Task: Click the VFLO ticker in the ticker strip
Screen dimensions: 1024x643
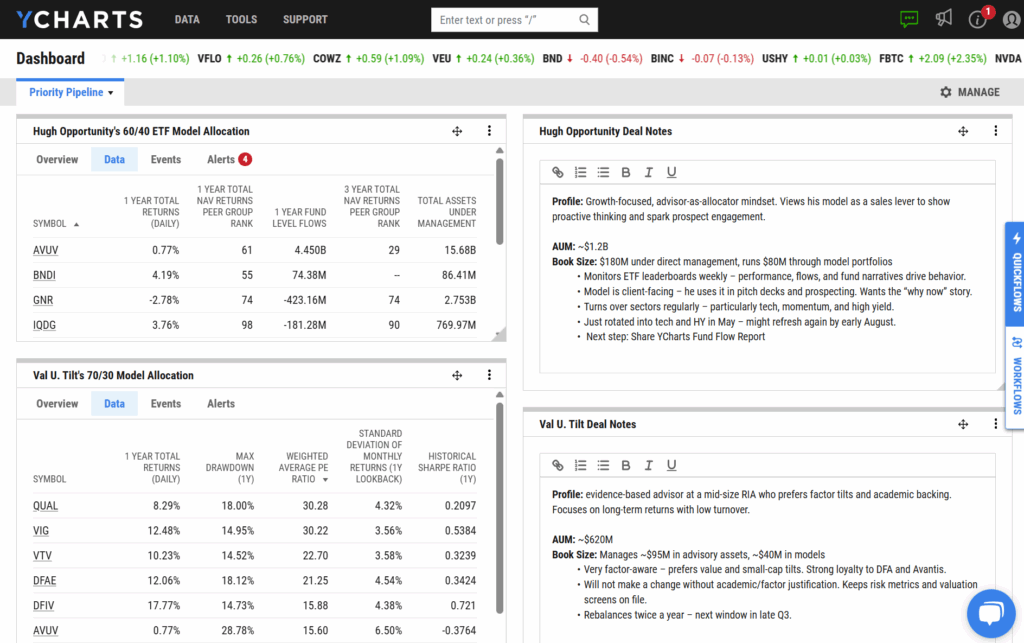Action: [x=209, y=59]
